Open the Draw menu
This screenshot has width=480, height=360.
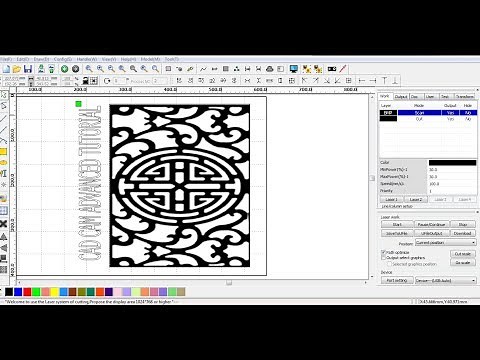tap(41, 59)
